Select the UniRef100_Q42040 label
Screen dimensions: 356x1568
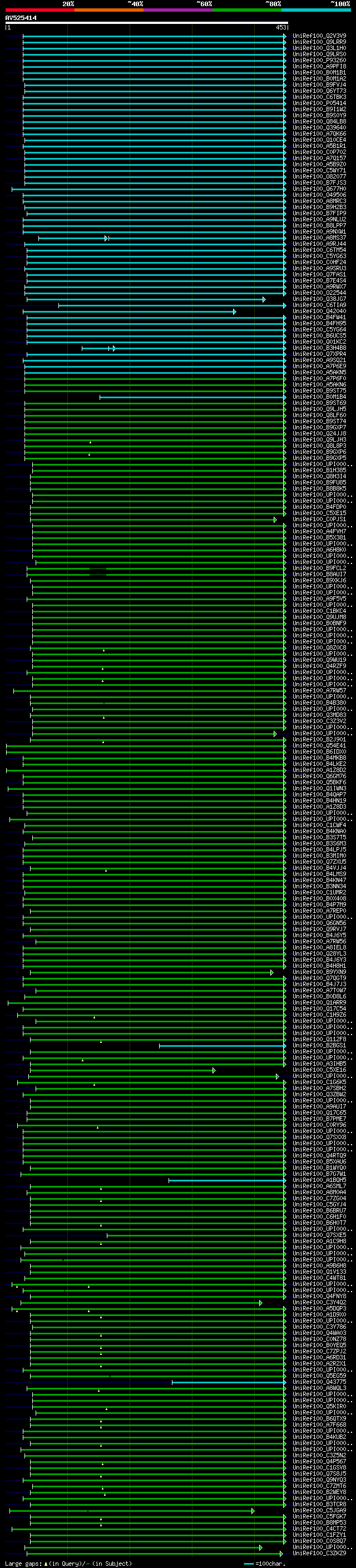coord(319,311)
